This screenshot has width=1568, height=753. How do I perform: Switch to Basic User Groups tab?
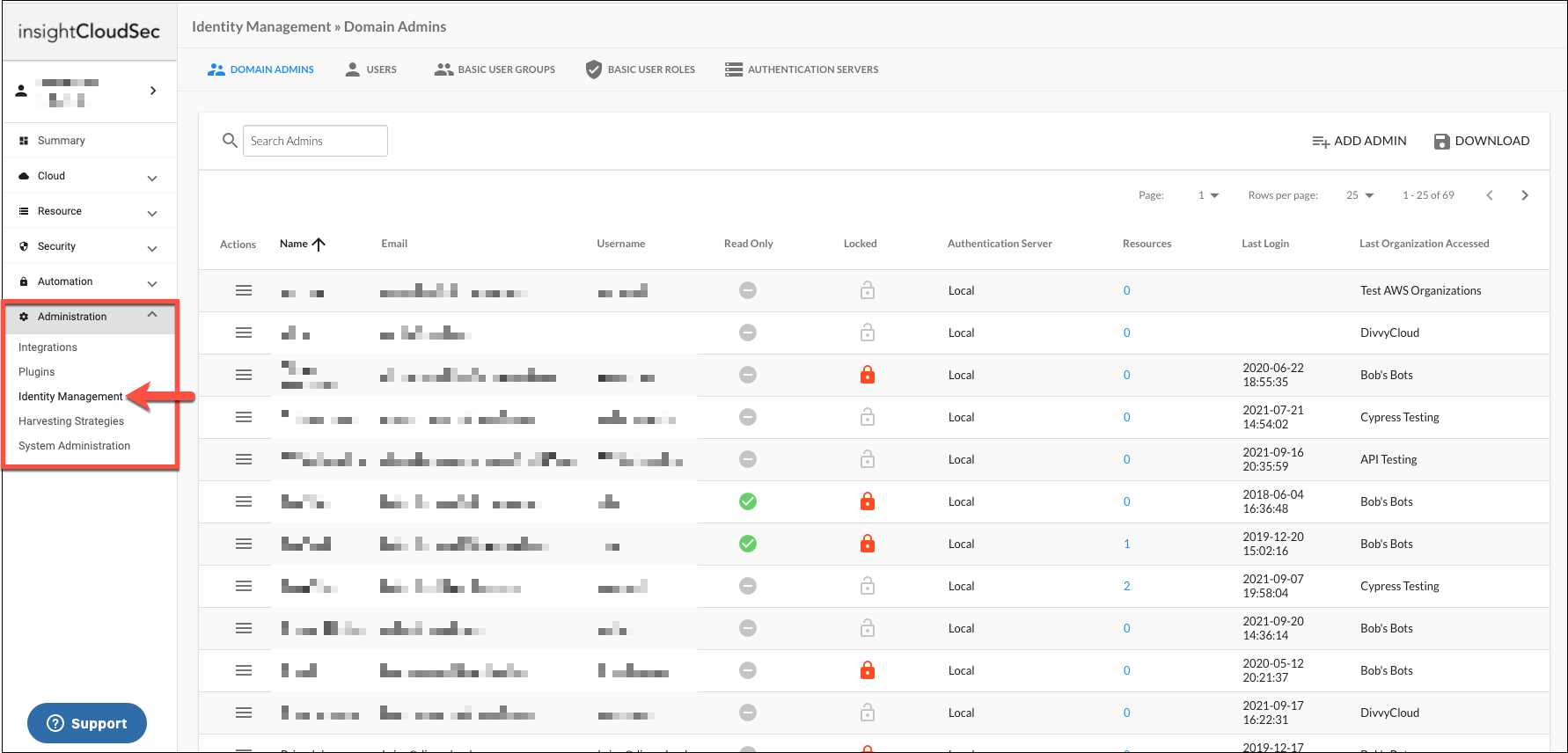pos(495,69)
